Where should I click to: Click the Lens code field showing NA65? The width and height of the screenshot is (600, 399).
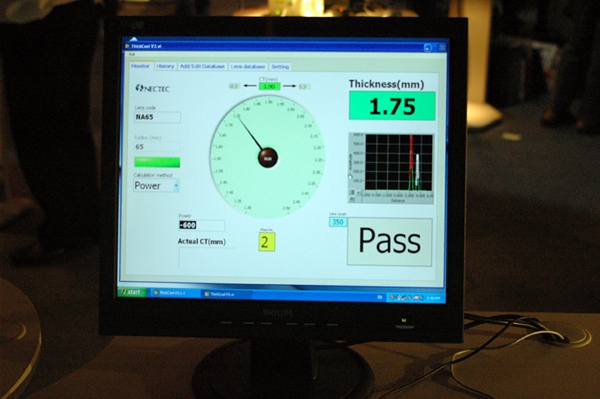click(157, 117)
